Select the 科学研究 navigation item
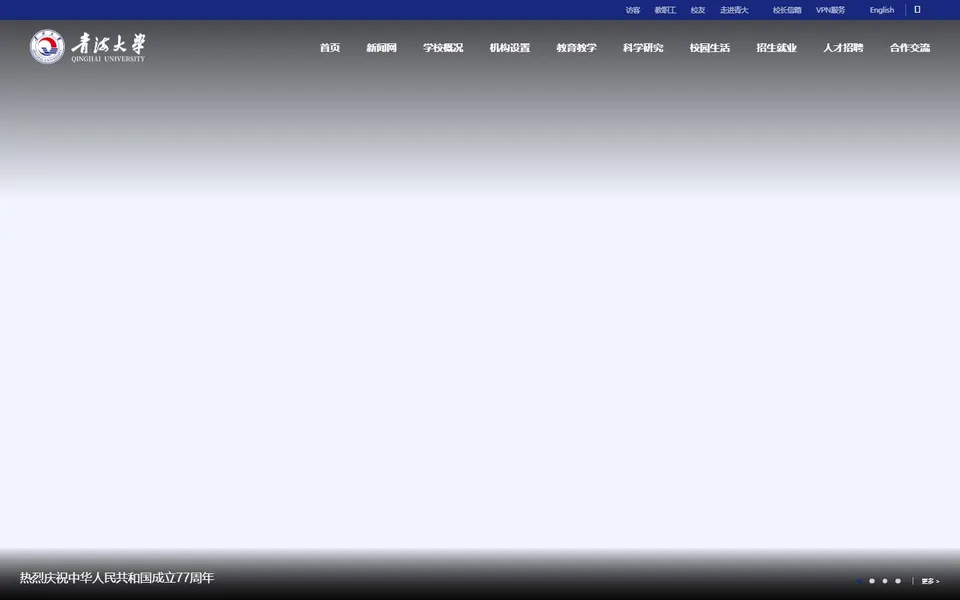The width and height of the screenshot is (960, 600). tap(643, 48)
